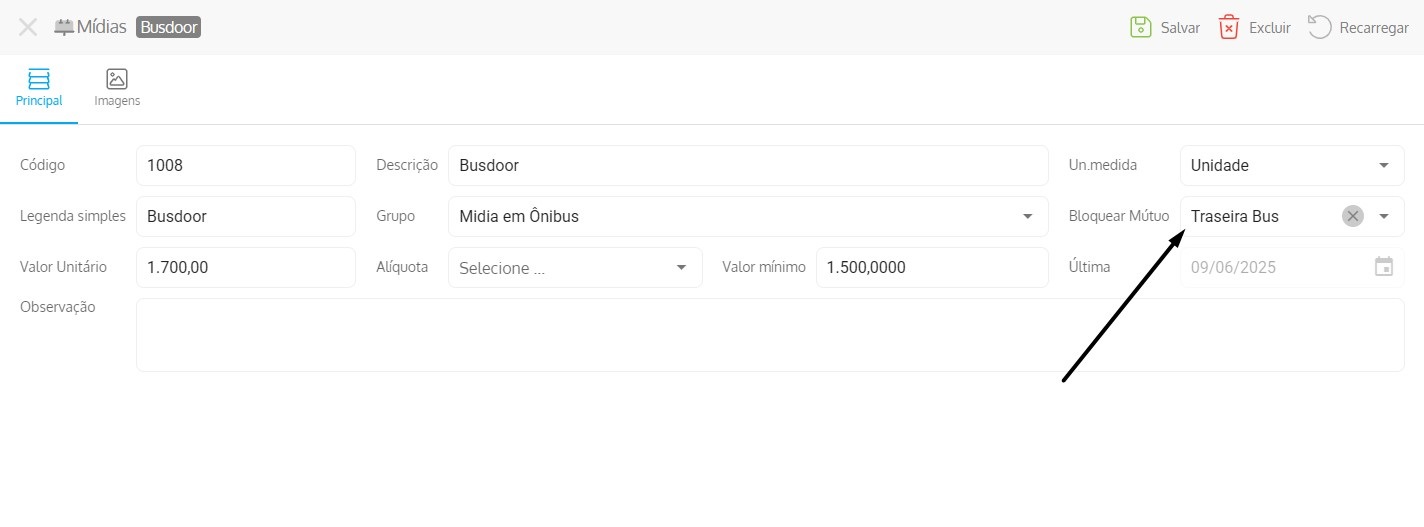1424x527 pixels.
Task: Select the Valor Unitário field
Action: [x=246, y=267]
